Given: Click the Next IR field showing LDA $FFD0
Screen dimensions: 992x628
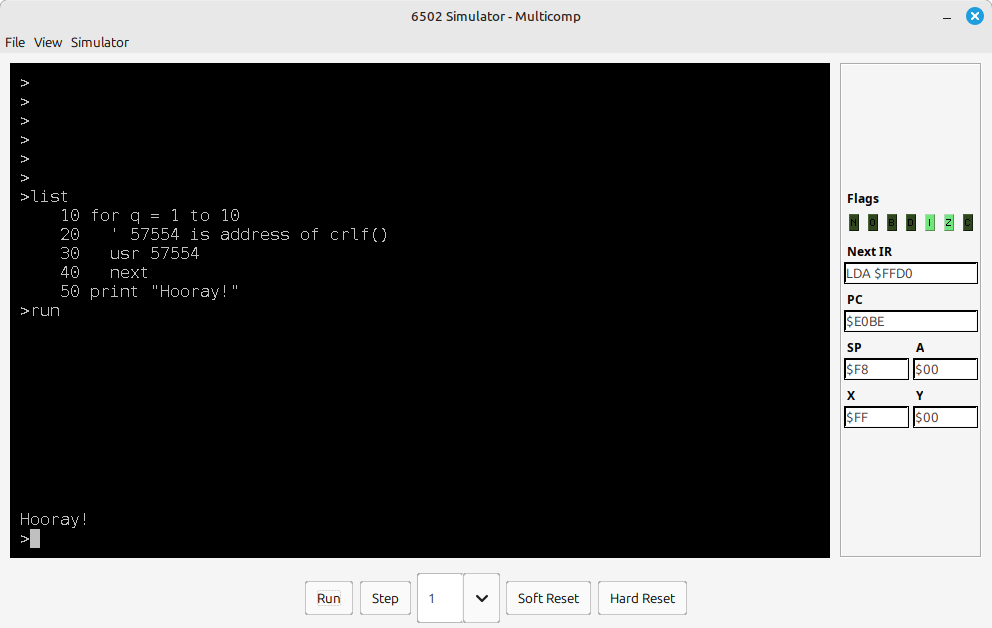Looking at the screenshot, I should [910, 273].
